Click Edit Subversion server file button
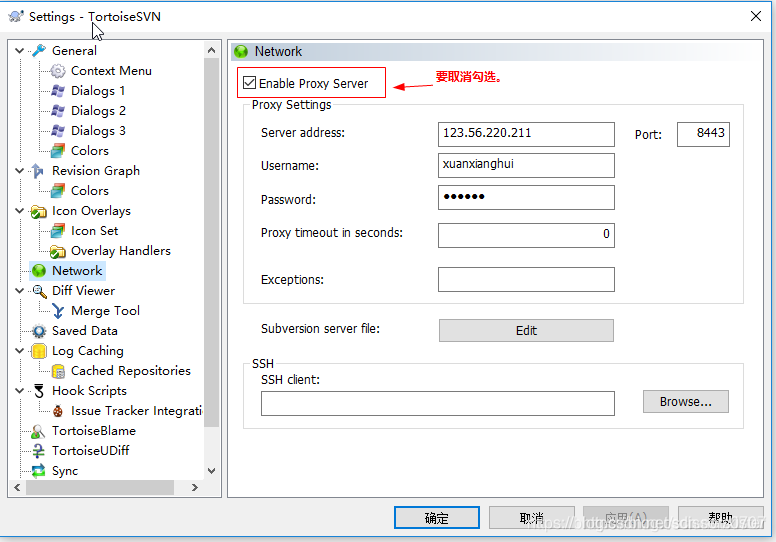The image size is (776, 542). [526, 331]
